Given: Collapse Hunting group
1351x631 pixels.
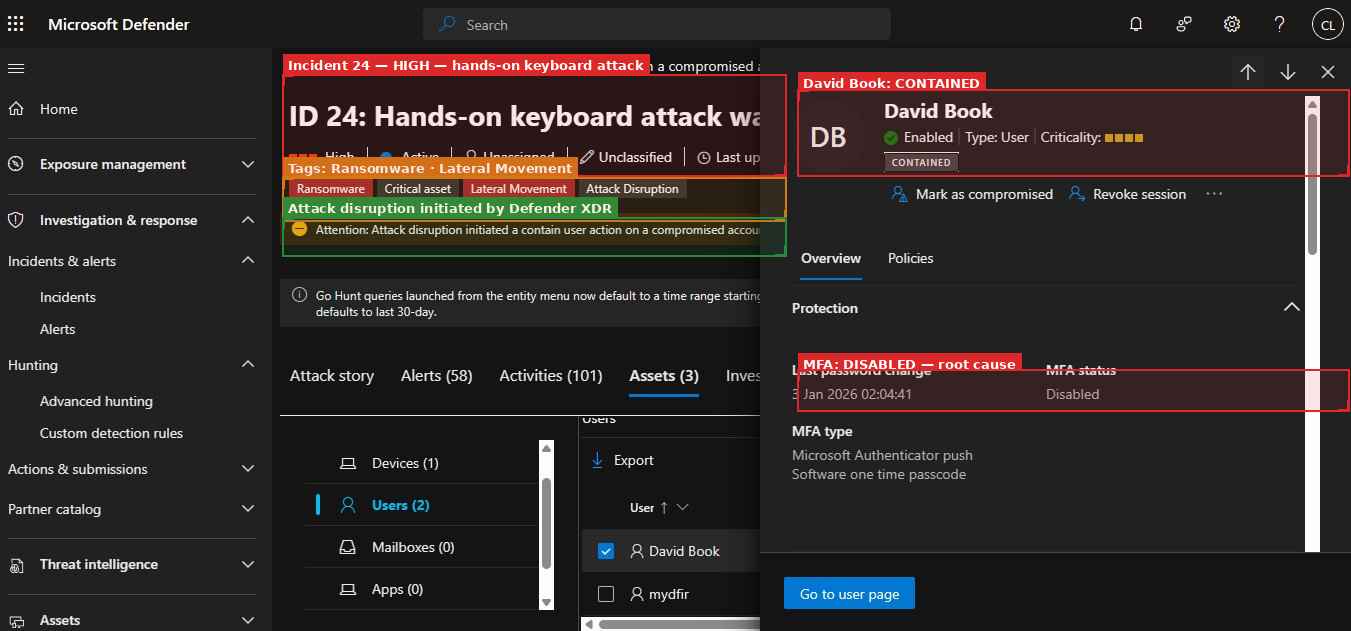Looking at the screenshot, I should [x=248, y=365].
